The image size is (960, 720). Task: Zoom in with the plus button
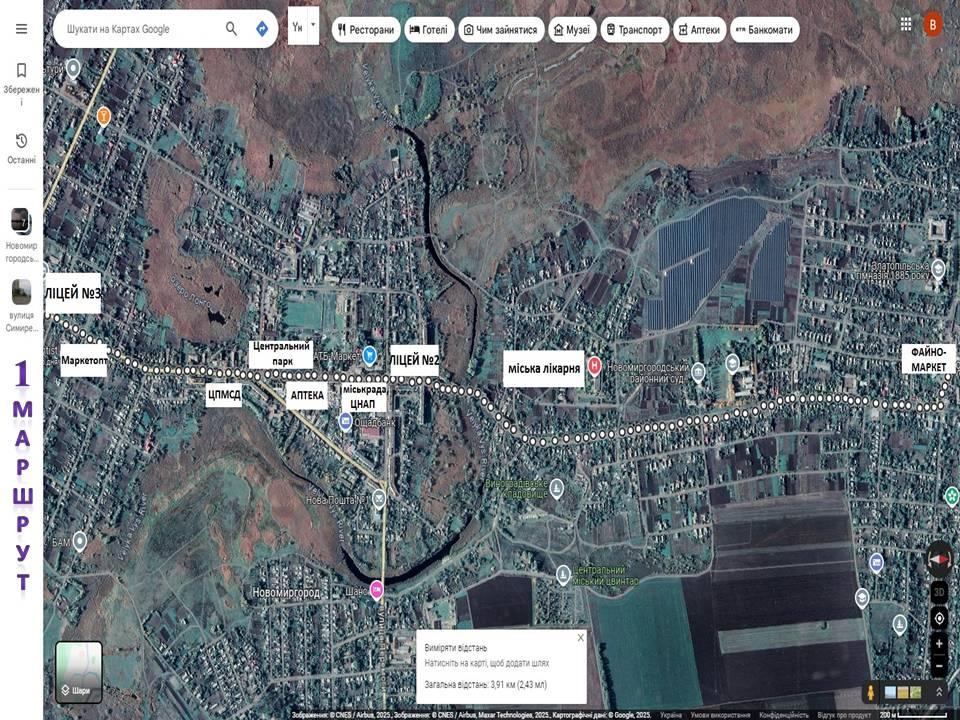coord(939,643)
